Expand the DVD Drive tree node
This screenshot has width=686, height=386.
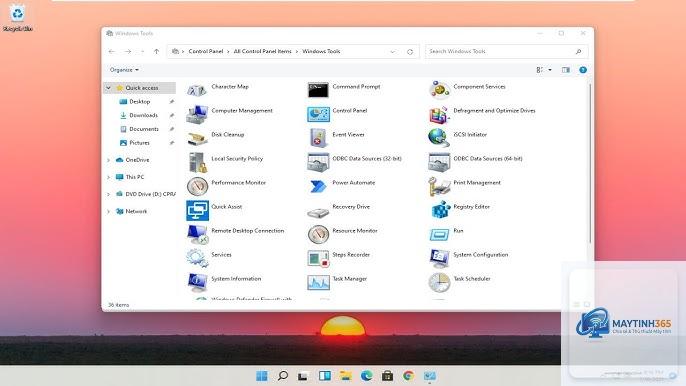[x=108, y=194]
